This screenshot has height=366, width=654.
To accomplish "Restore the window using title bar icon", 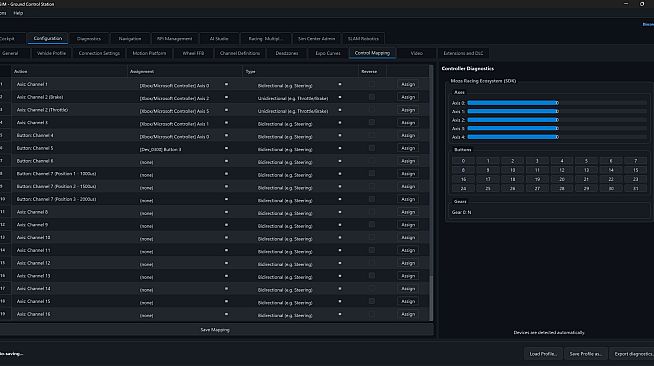I will 642,4.
